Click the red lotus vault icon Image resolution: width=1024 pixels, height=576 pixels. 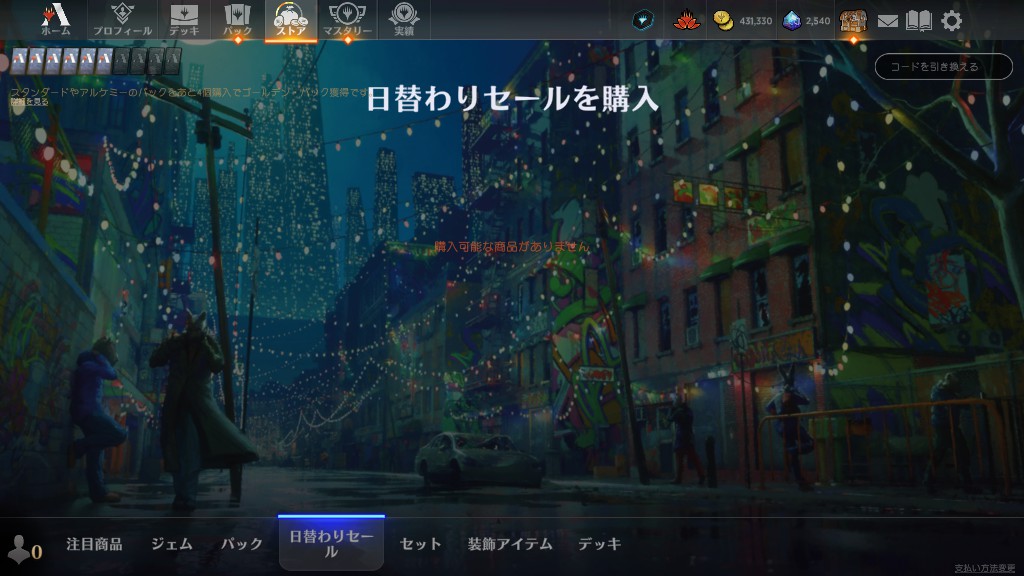pos(686,20)
